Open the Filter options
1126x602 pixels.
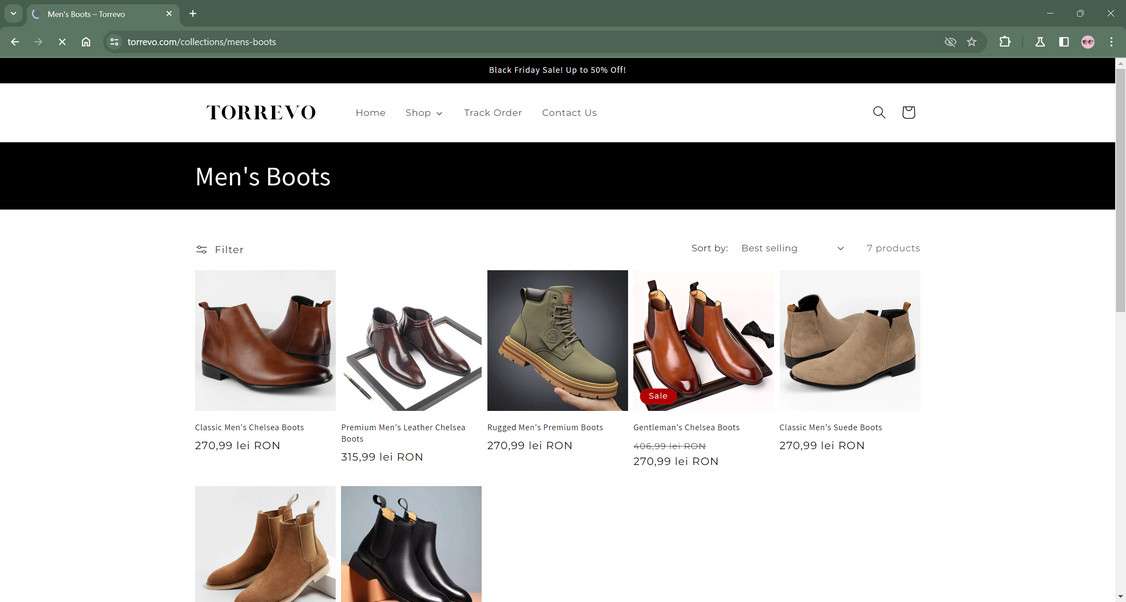point(218,249)
